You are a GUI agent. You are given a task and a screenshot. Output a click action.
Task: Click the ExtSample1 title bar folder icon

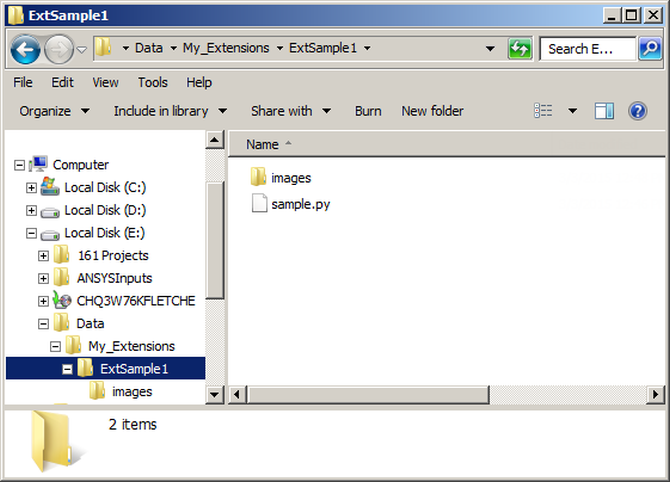click(16, 15)
